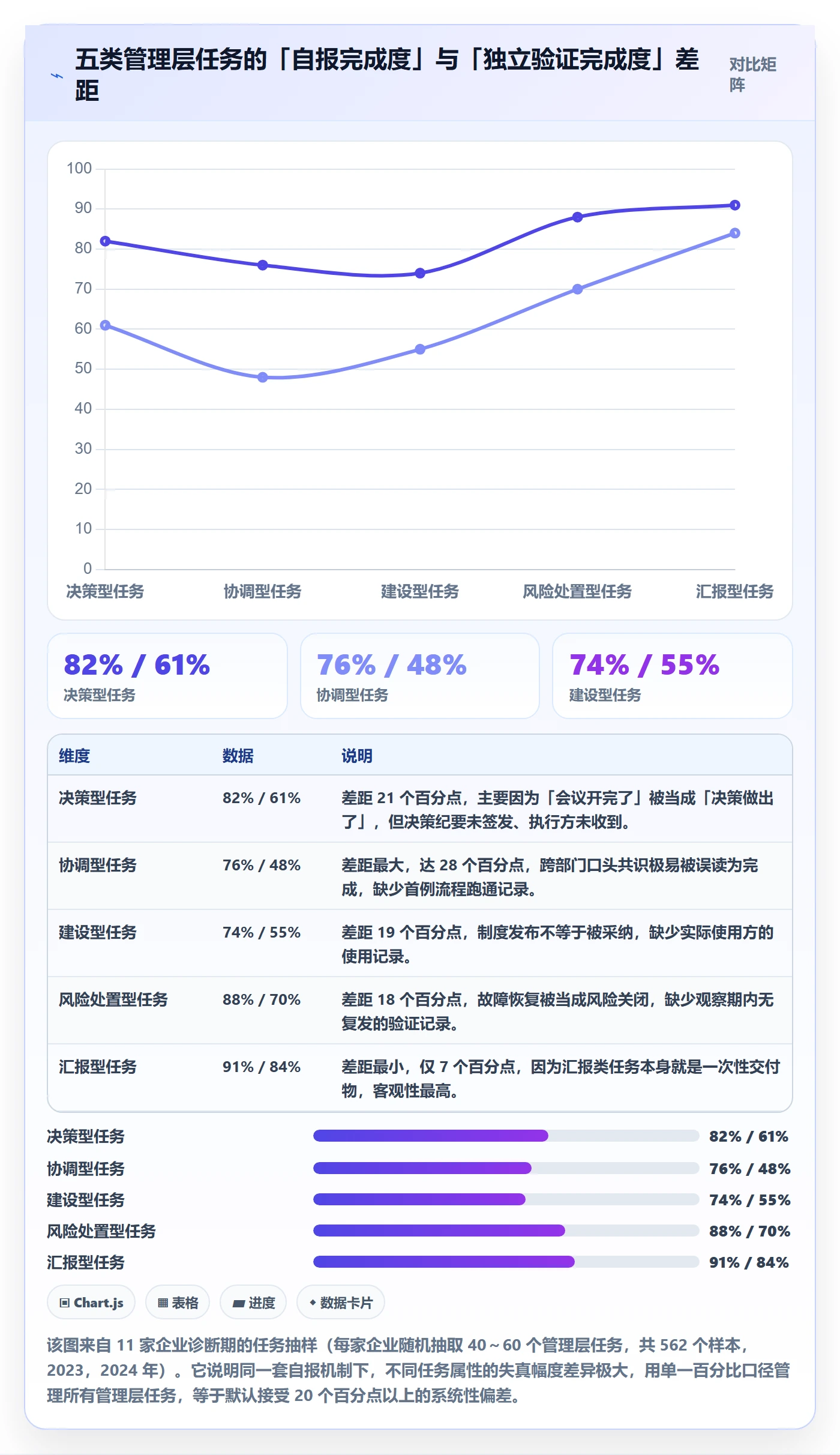Select the 风险处置型任务 table row label
The image size is (840, 1455).
pos(113,999)
